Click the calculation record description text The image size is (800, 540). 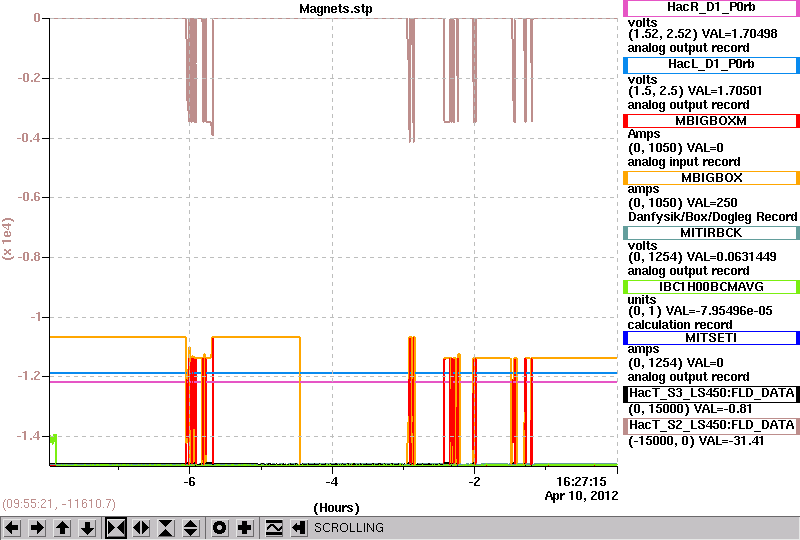pyautogui.click(x=680, y=325)
